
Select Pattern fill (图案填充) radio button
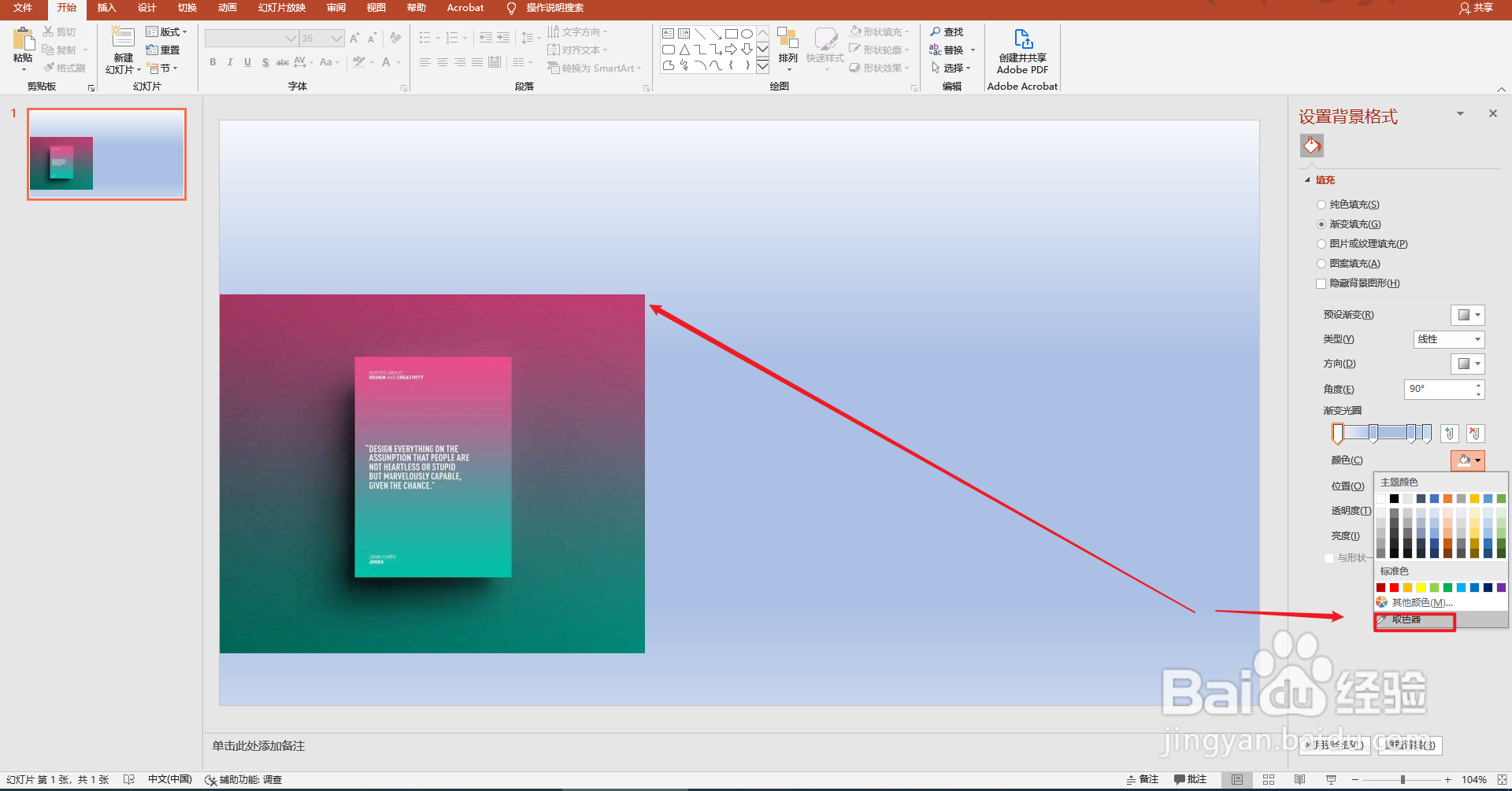(x=1321, y=264)
